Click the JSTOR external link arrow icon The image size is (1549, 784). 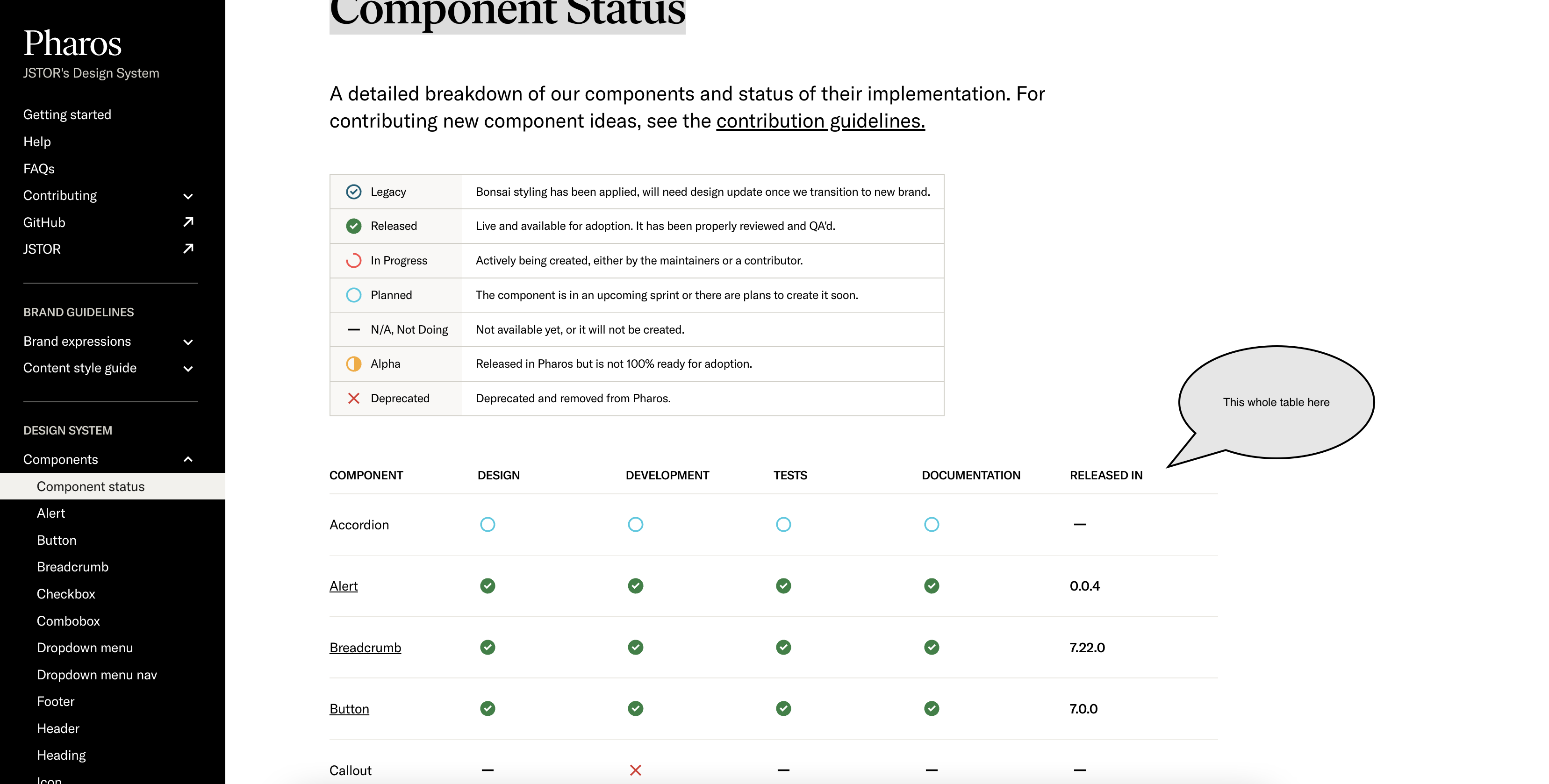pos(188,249)
